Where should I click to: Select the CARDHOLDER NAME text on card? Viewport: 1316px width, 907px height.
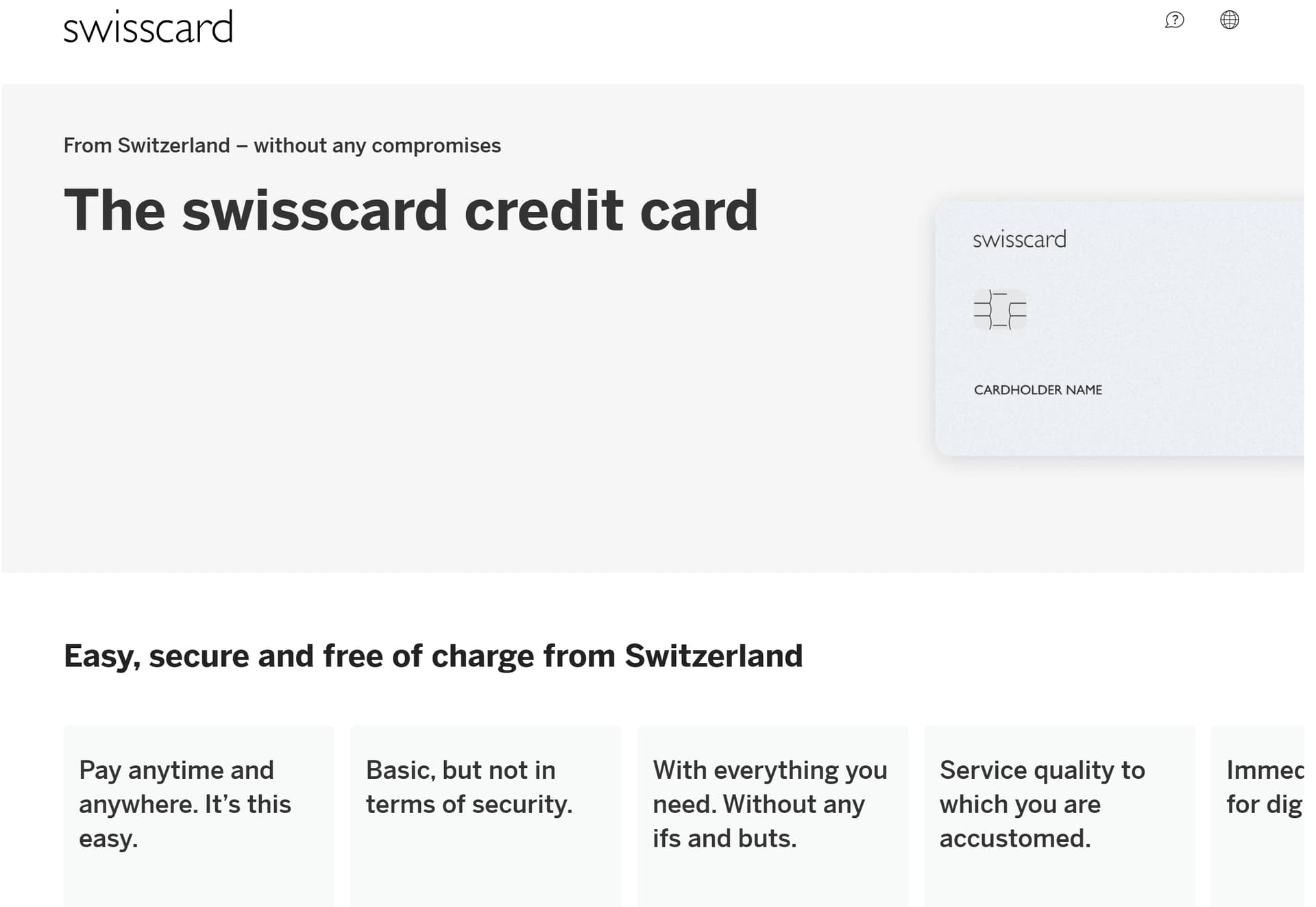point(1038,389)
